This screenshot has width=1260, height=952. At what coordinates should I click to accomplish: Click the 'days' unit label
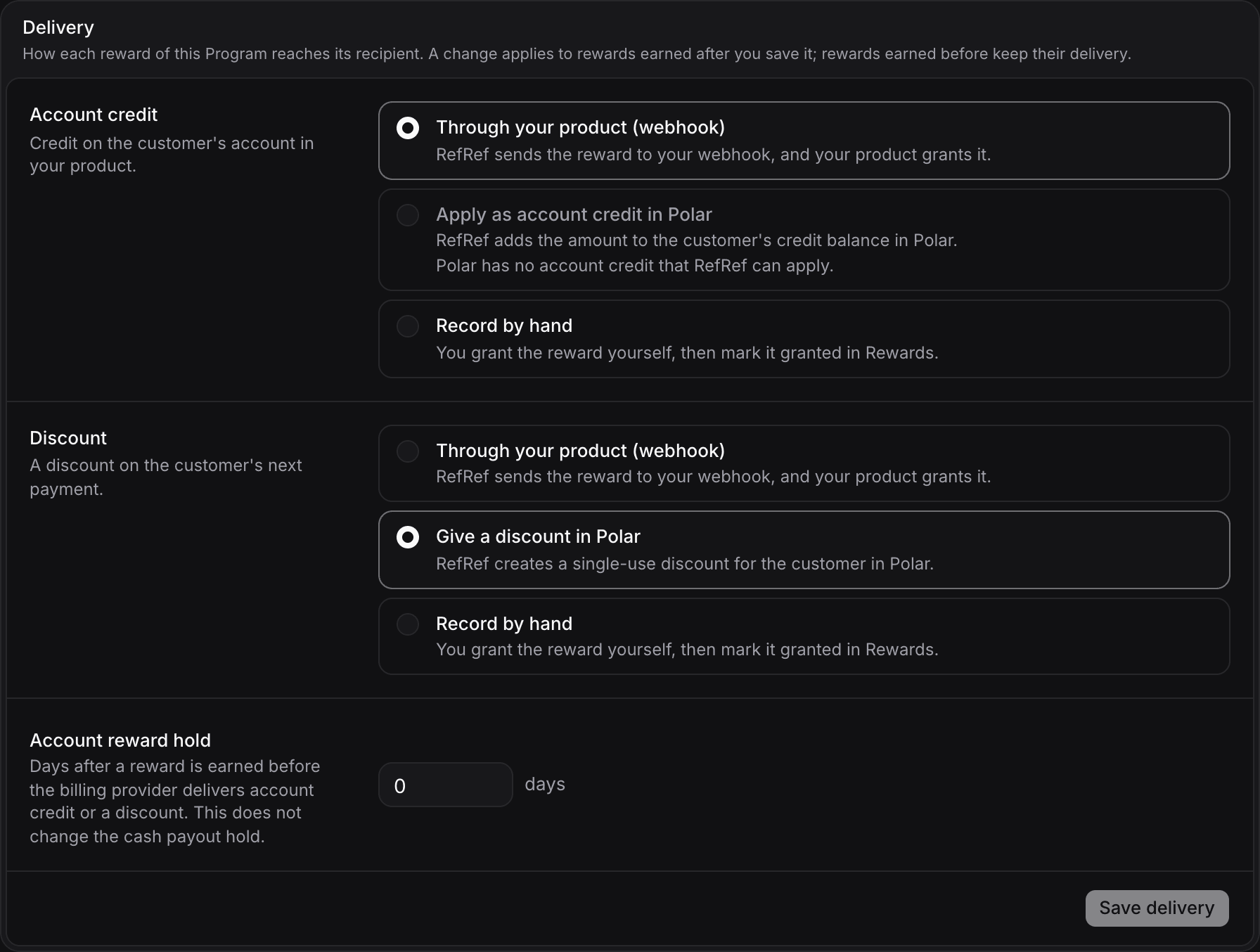pos(545,785)
